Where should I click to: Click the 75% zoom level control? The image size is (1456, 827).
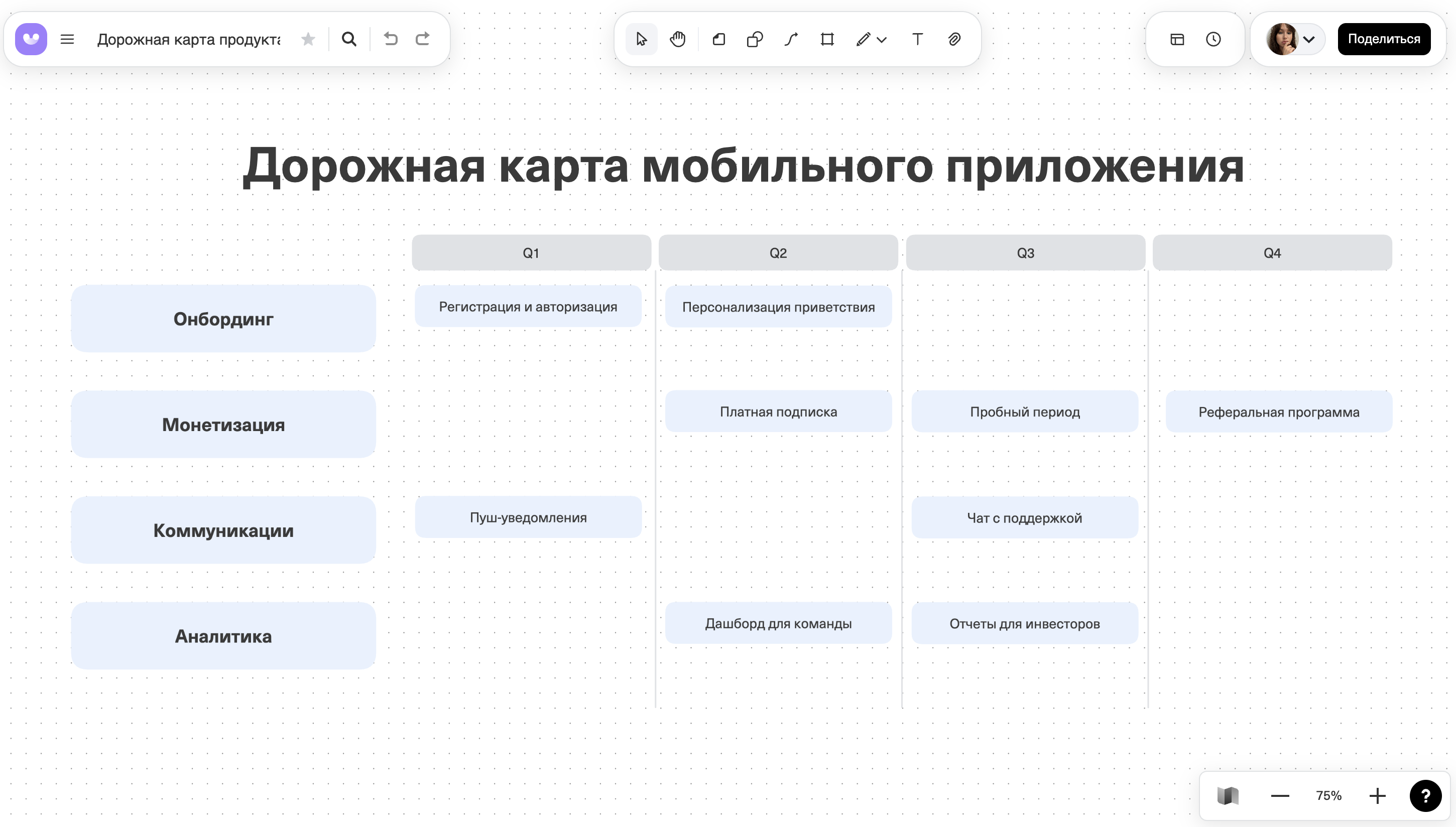pos(1329,795)
